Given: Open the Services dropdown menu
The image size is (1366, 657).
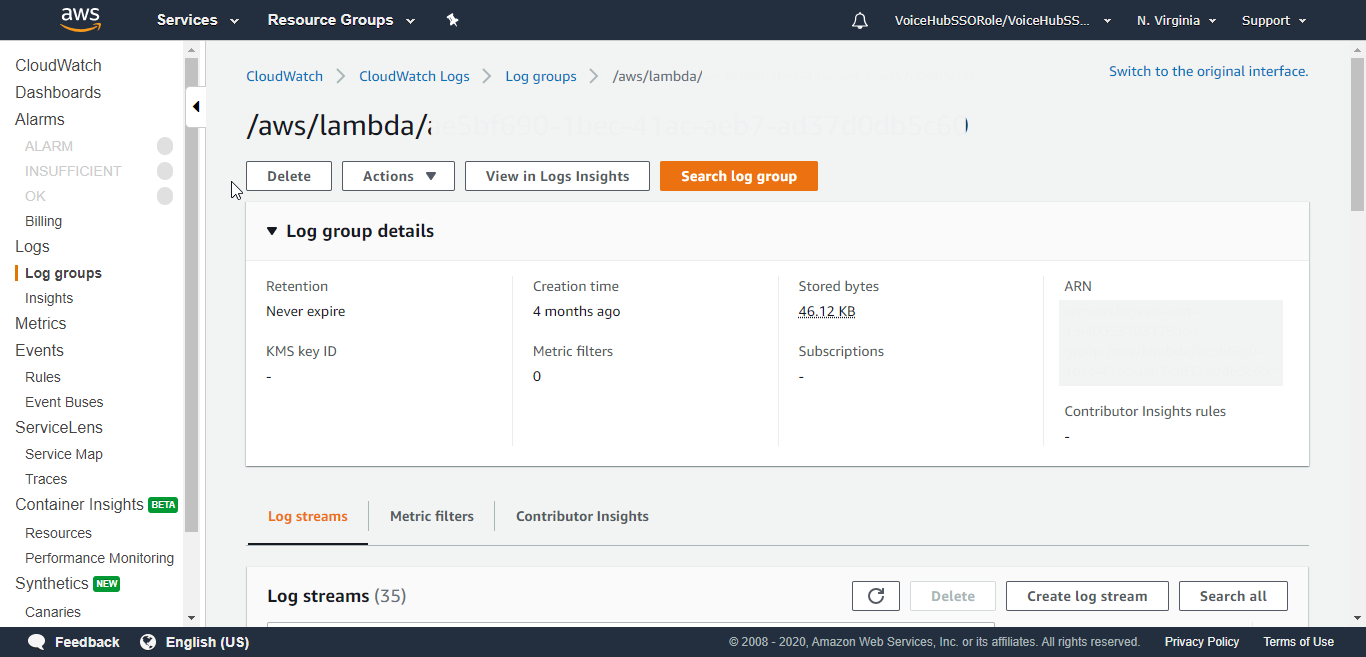Looking at the screenshot, I should [x=198, y=20].
